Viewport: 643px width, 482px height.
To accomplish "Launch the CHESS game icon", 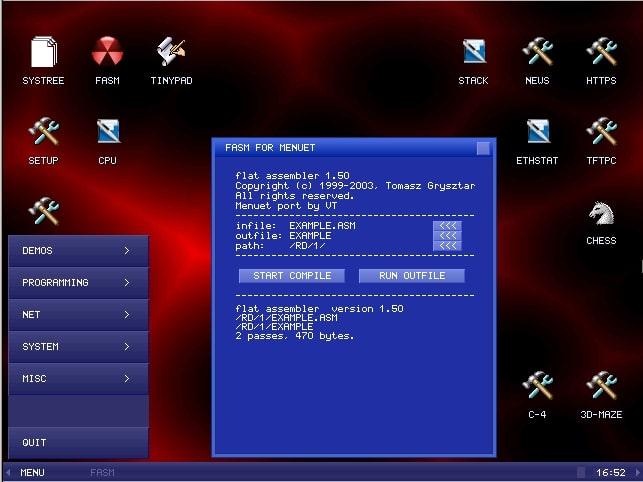I will point(601,214).
